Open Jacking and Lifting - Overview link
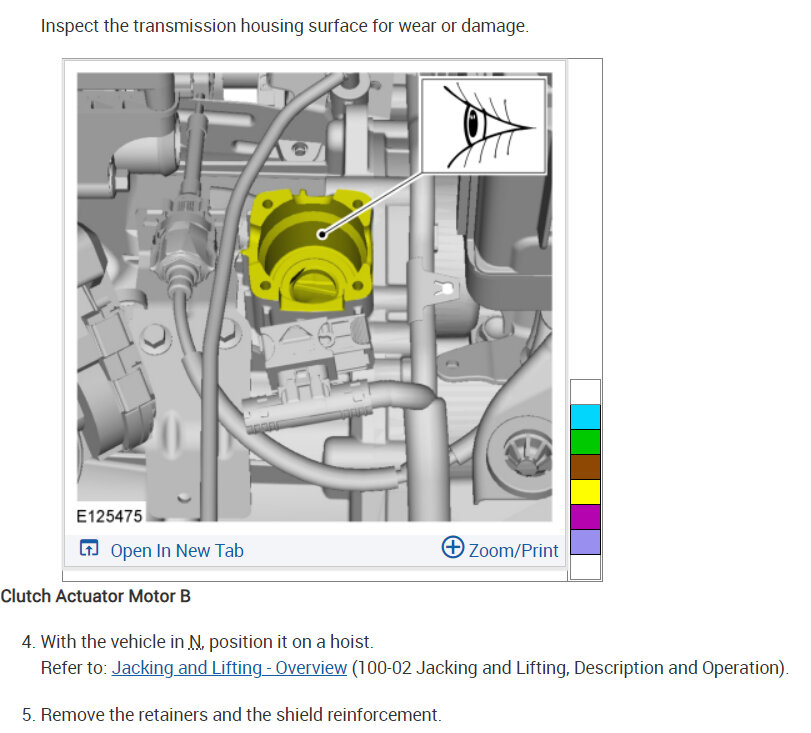 point(229,668)
